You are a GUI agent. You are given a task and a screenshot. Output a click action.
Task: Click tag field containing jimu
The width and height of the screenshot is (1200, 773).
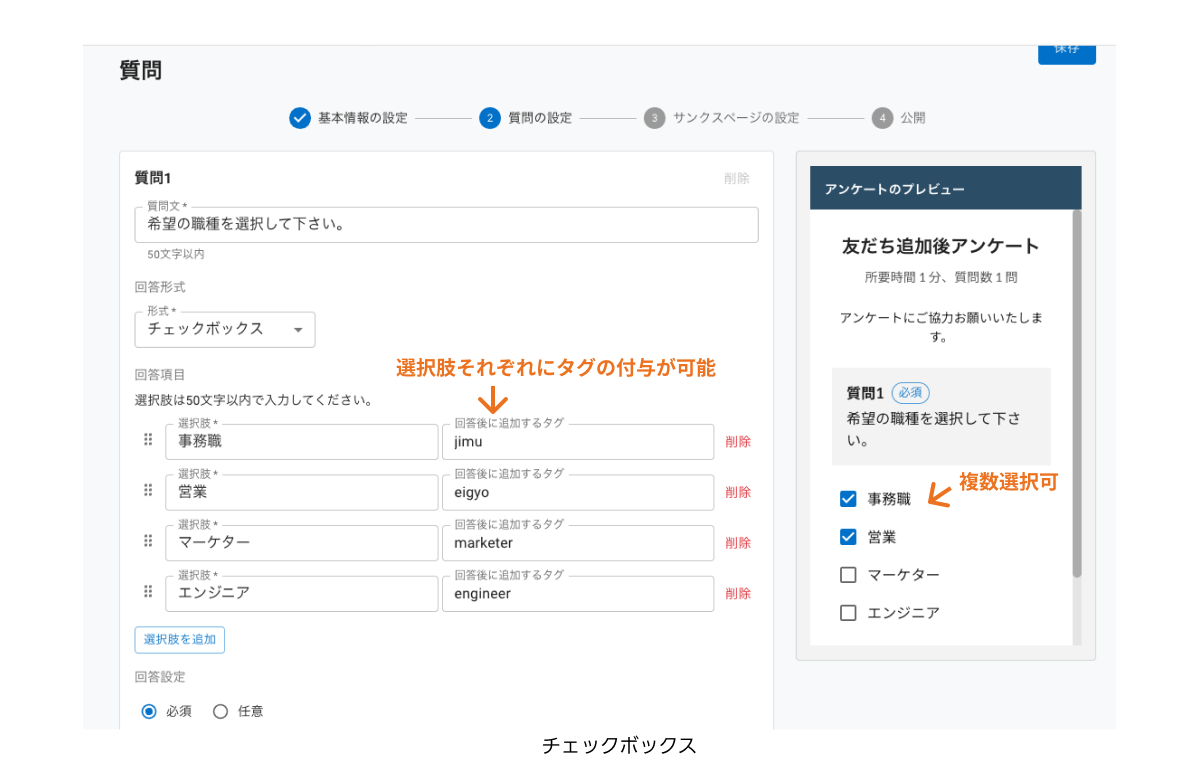point(578,442)
